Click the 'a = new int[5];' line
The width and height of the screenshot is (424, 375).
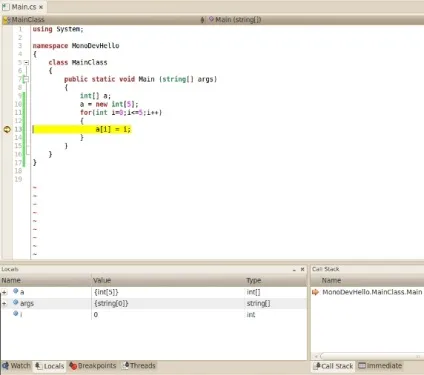coord(109,104)
